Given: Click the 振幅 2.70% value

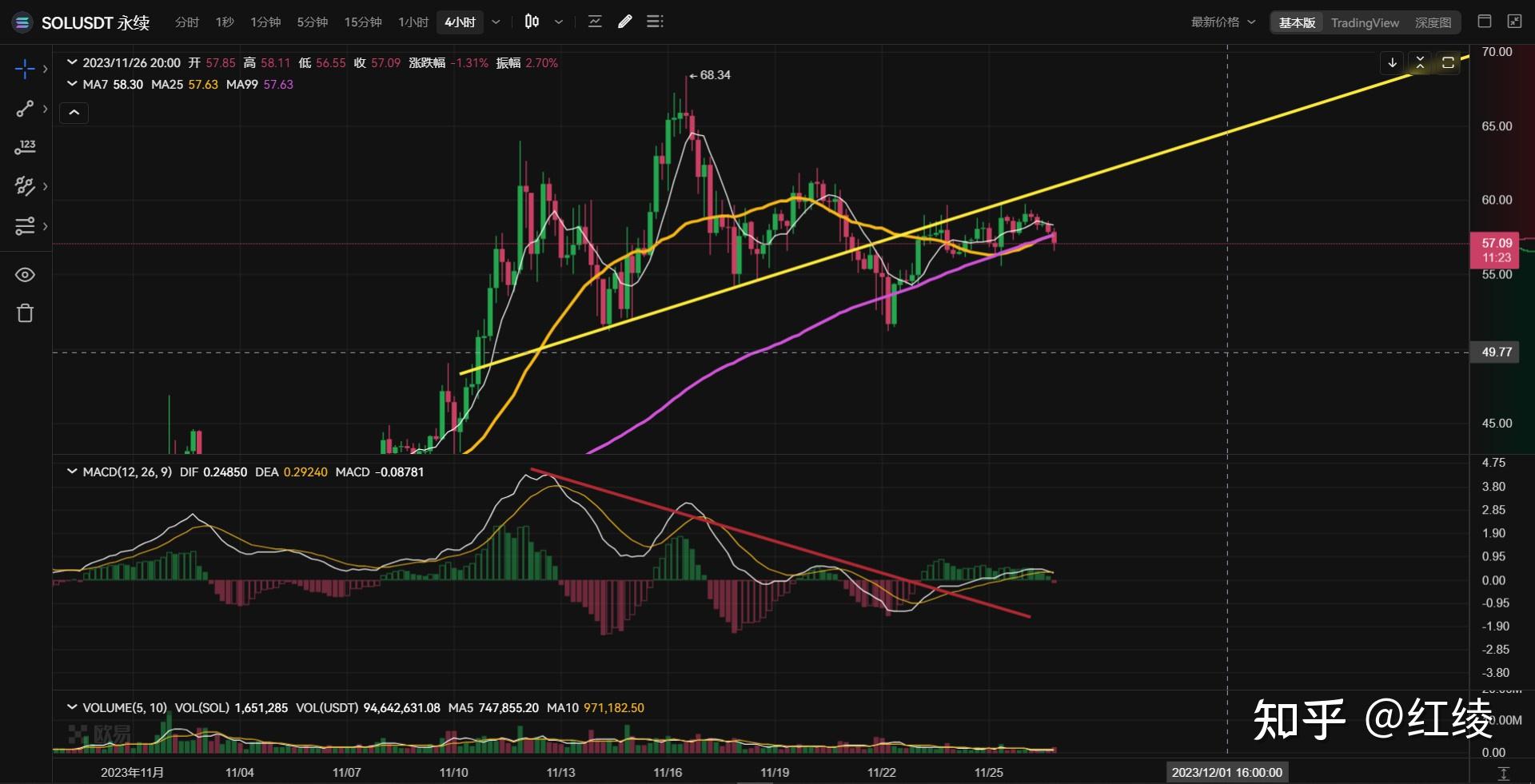Looking at the screenshot, I should click(x=527, y=62).
